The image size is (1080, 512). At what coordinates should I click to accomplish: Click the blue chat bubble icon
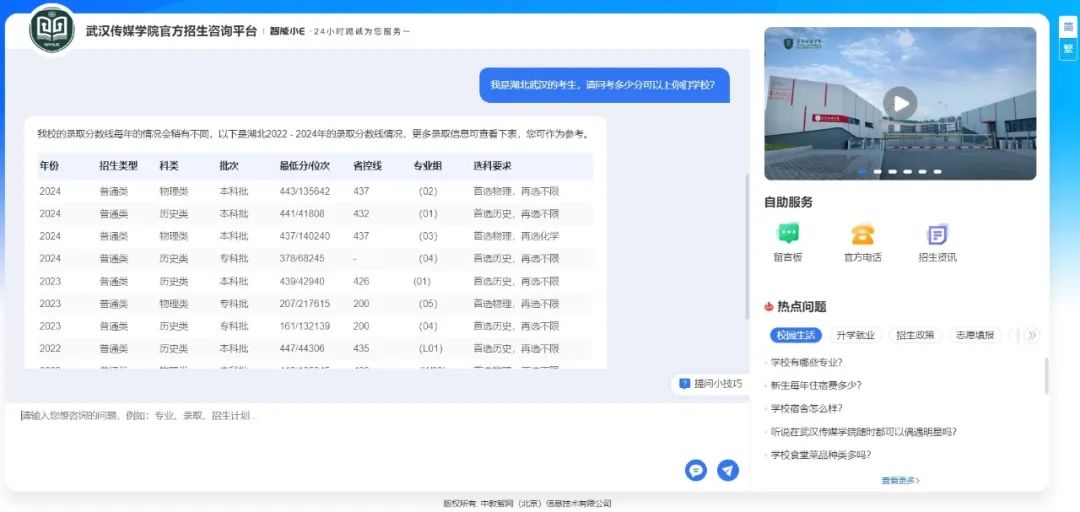click(696, 470)
